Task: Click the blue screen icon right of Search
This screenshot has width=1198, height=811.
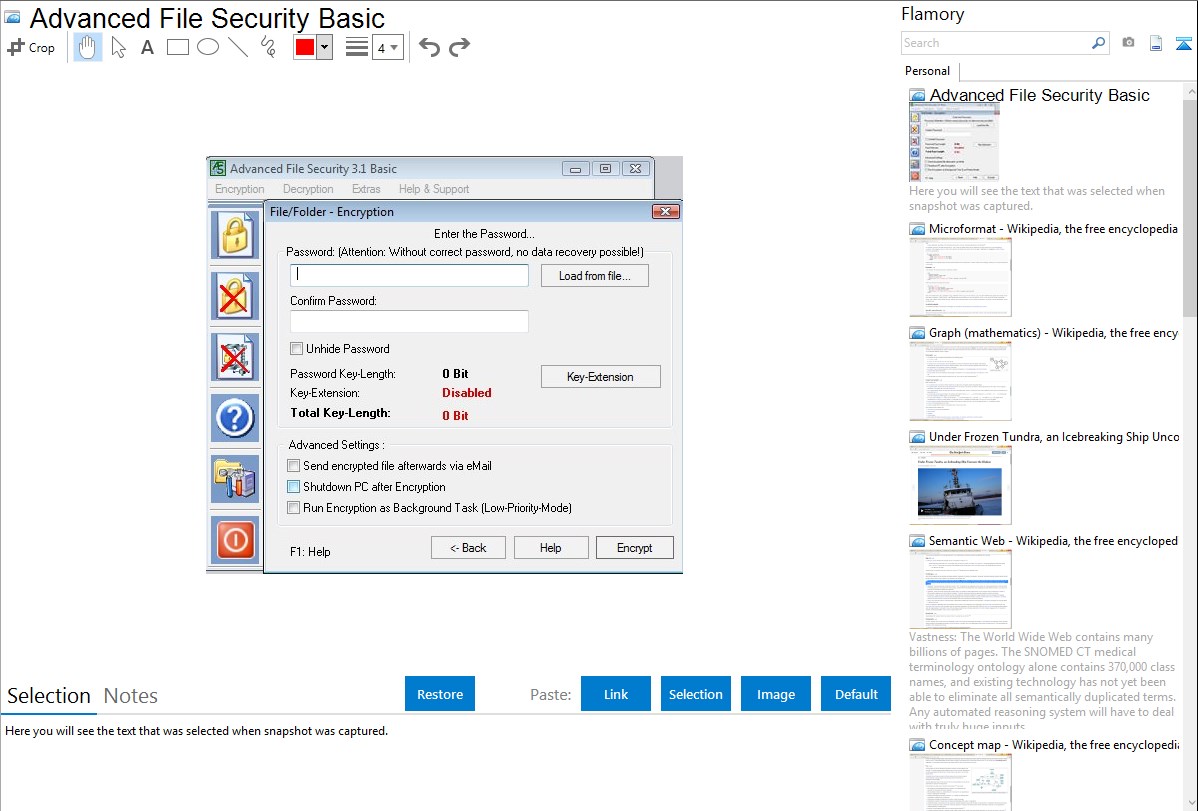Action: 1183,43
